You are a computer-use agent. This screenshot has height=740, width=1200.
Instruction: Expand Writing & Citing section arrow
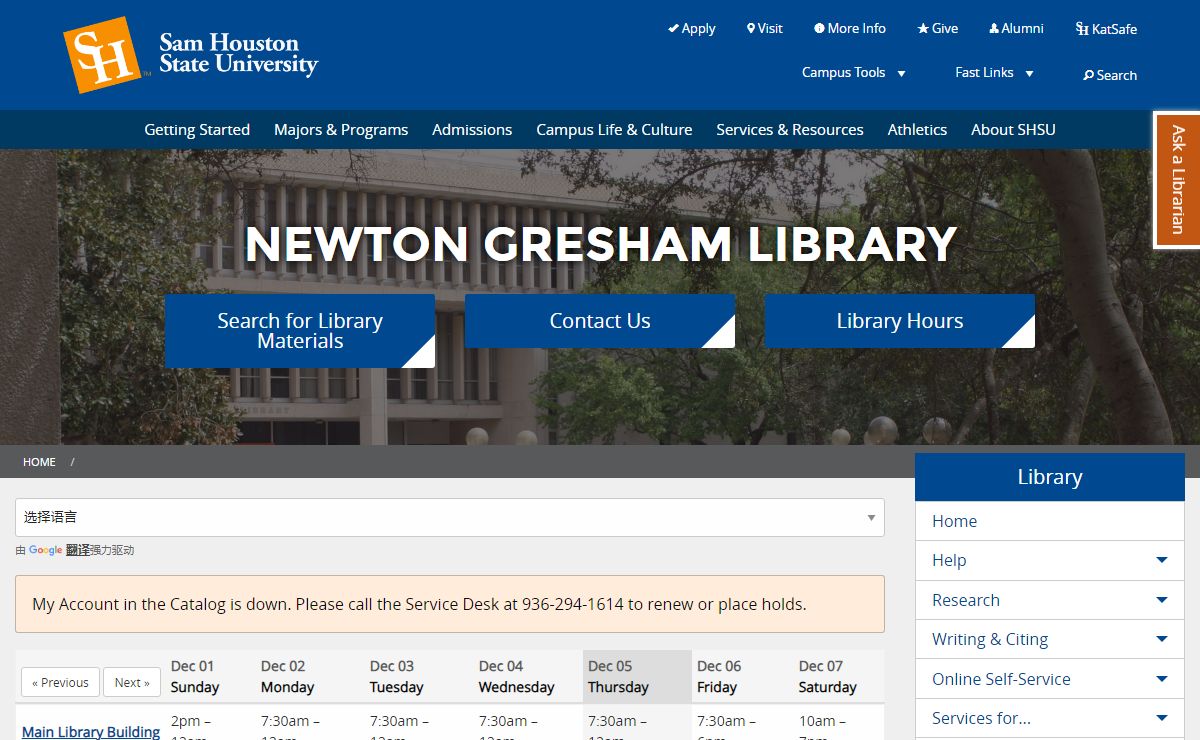(1162, 639)
